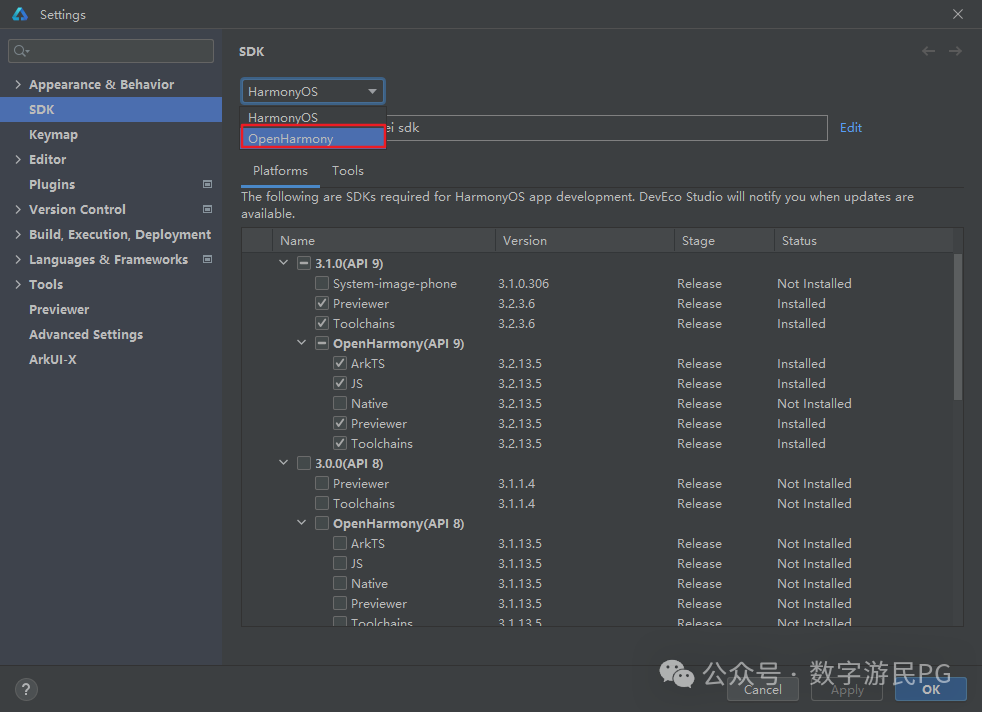Toggle the OpenHarmony(API 9) group checkbox
Viewport: 982px width, 712px height.
(x=322, y=343)
